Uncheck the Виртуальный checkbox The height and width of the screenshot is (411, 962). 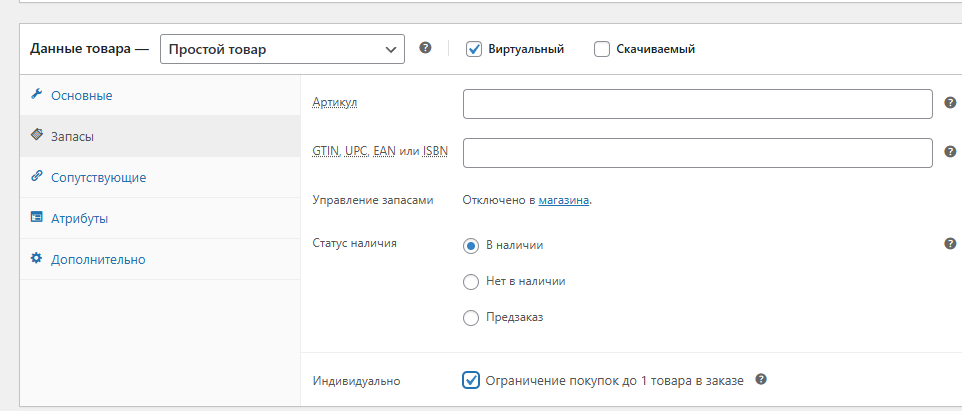pyautogui.click(x=474, y=49)
